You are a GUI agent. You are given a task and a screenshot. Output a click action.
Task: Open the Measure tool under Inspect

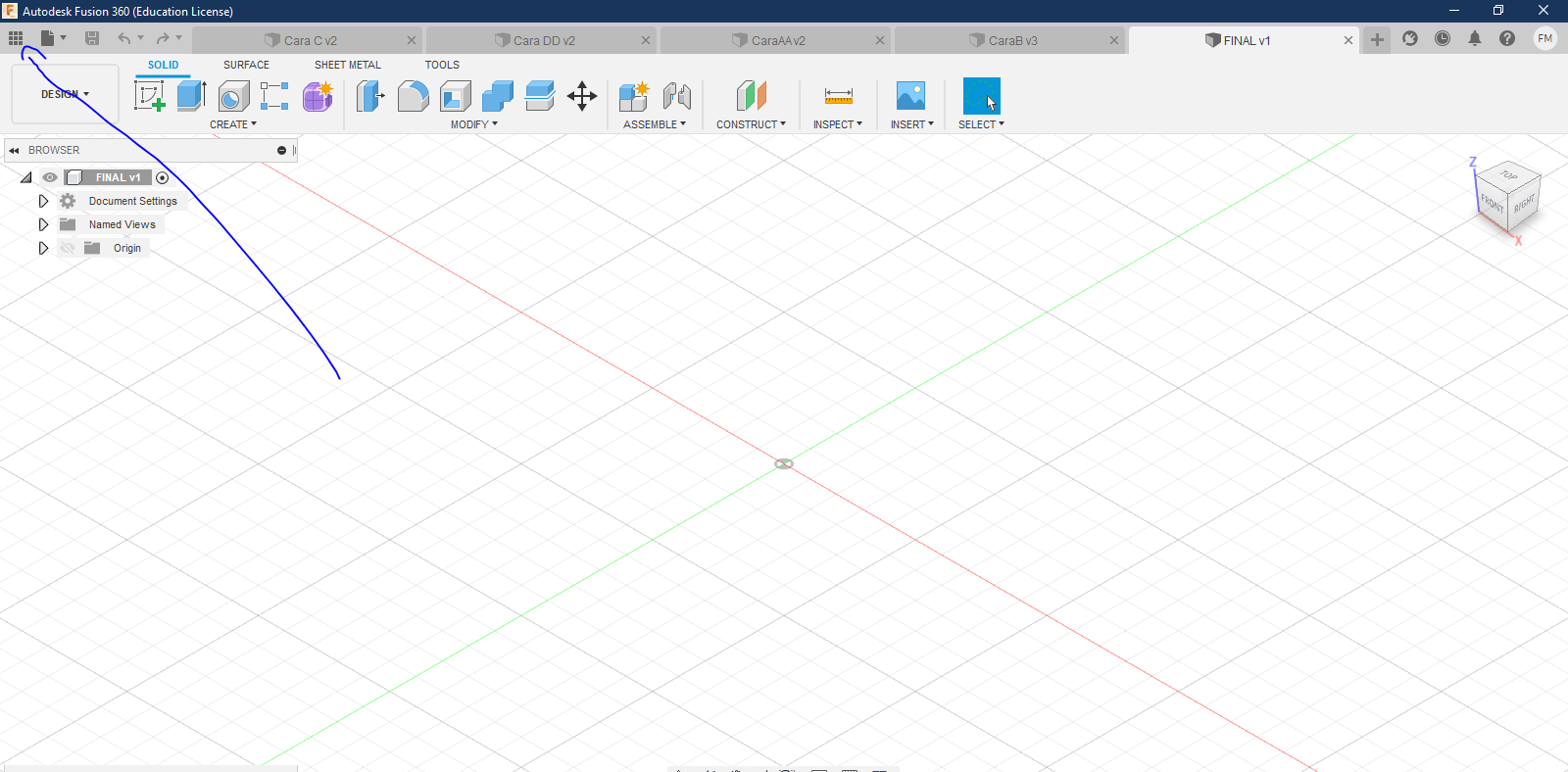tap(838, 96)
